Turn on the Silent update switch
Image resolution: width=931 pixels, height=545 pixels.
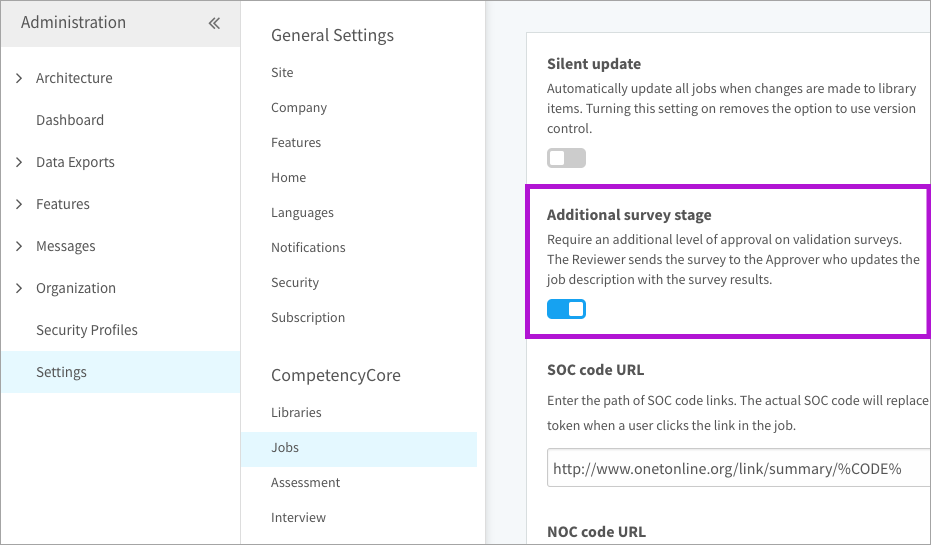tap(566, 158)
